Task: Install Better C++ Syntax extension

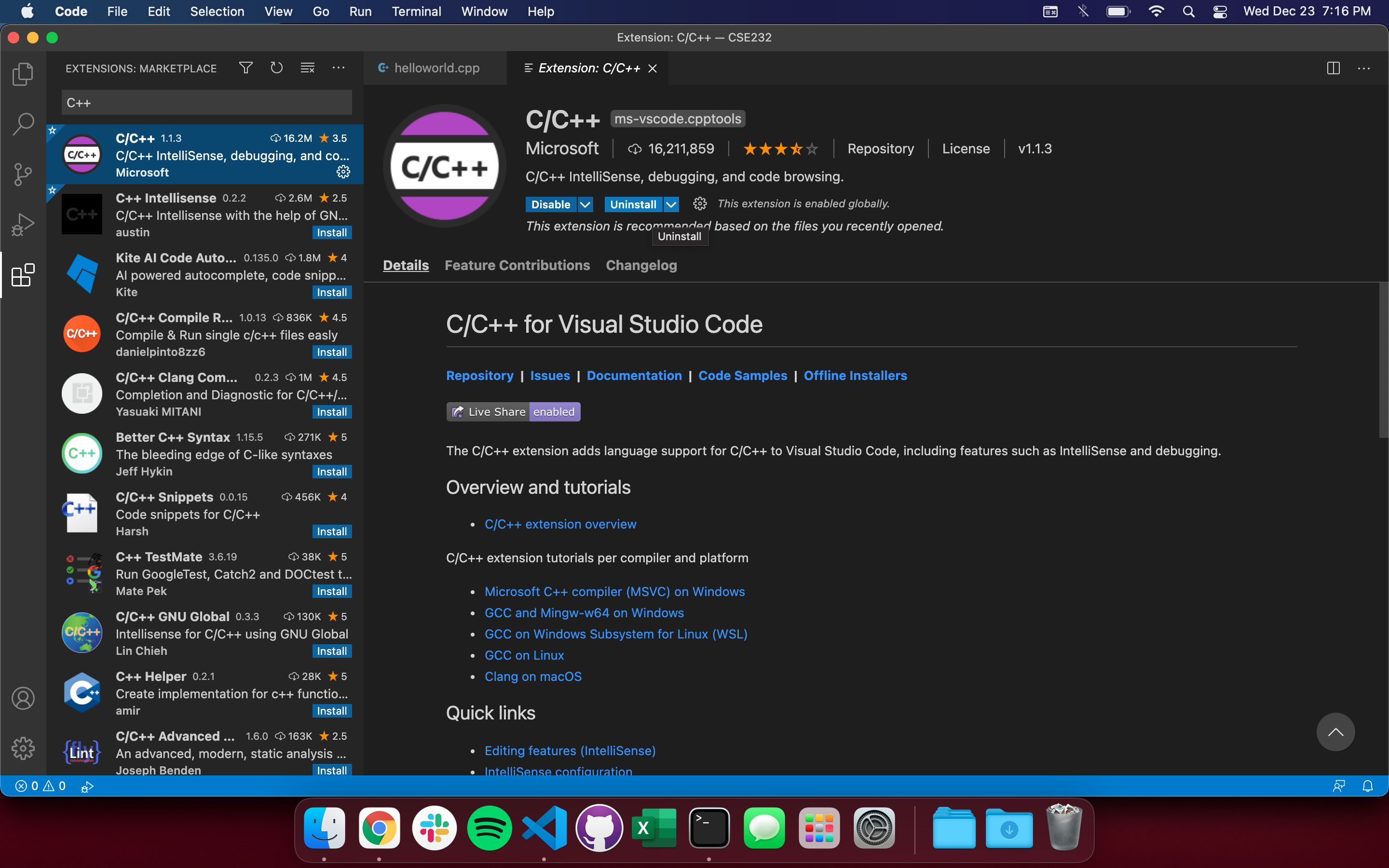Action: pos(332,471)
